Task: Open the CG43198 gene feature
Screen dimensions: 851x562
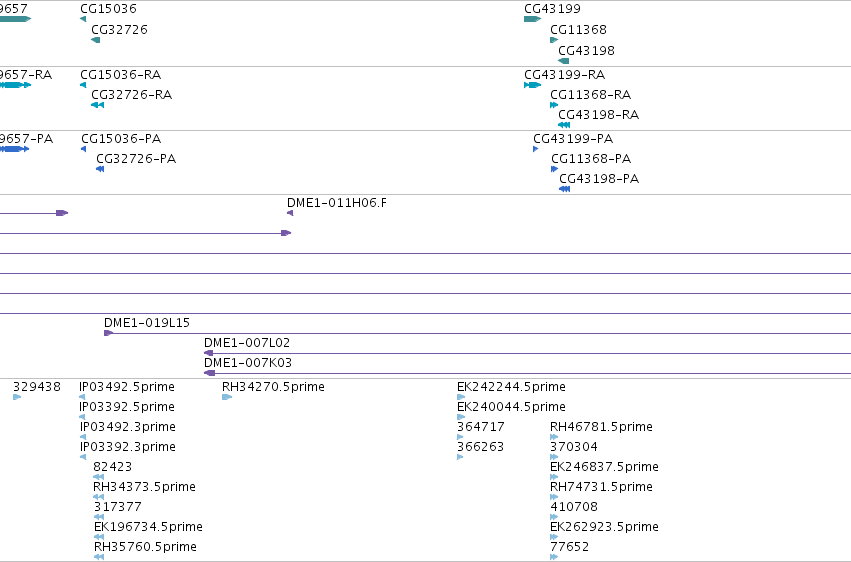Action: tap(586, 50)
